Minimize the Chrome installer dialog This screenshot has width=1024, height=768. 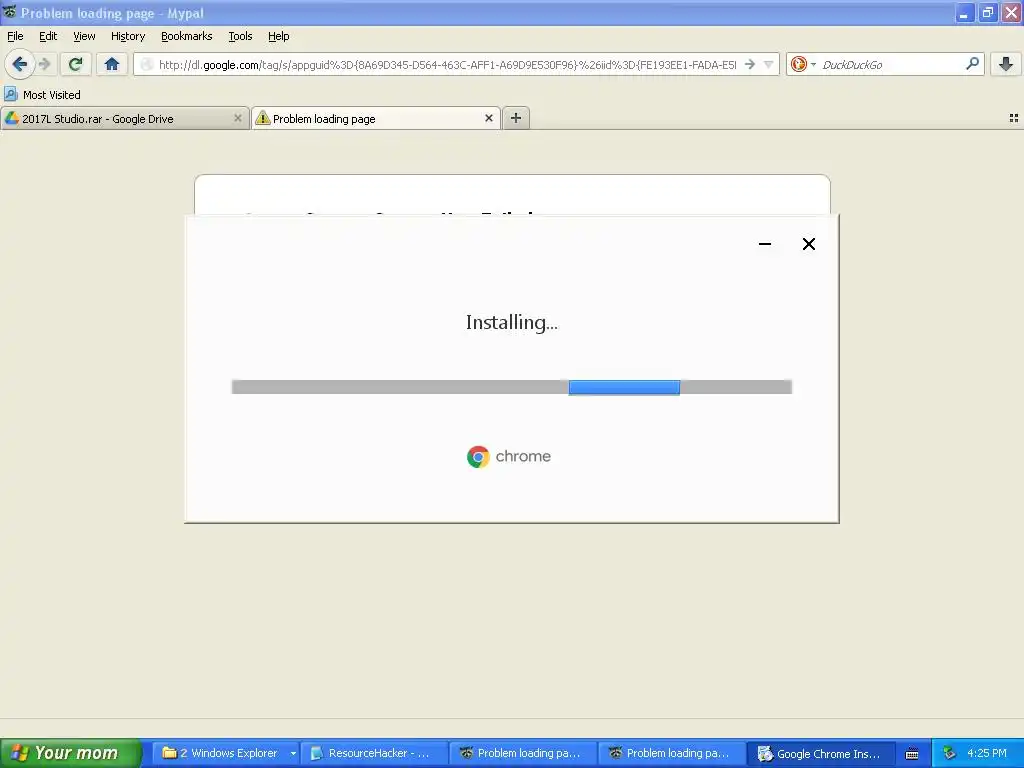[x=765, y=244]
